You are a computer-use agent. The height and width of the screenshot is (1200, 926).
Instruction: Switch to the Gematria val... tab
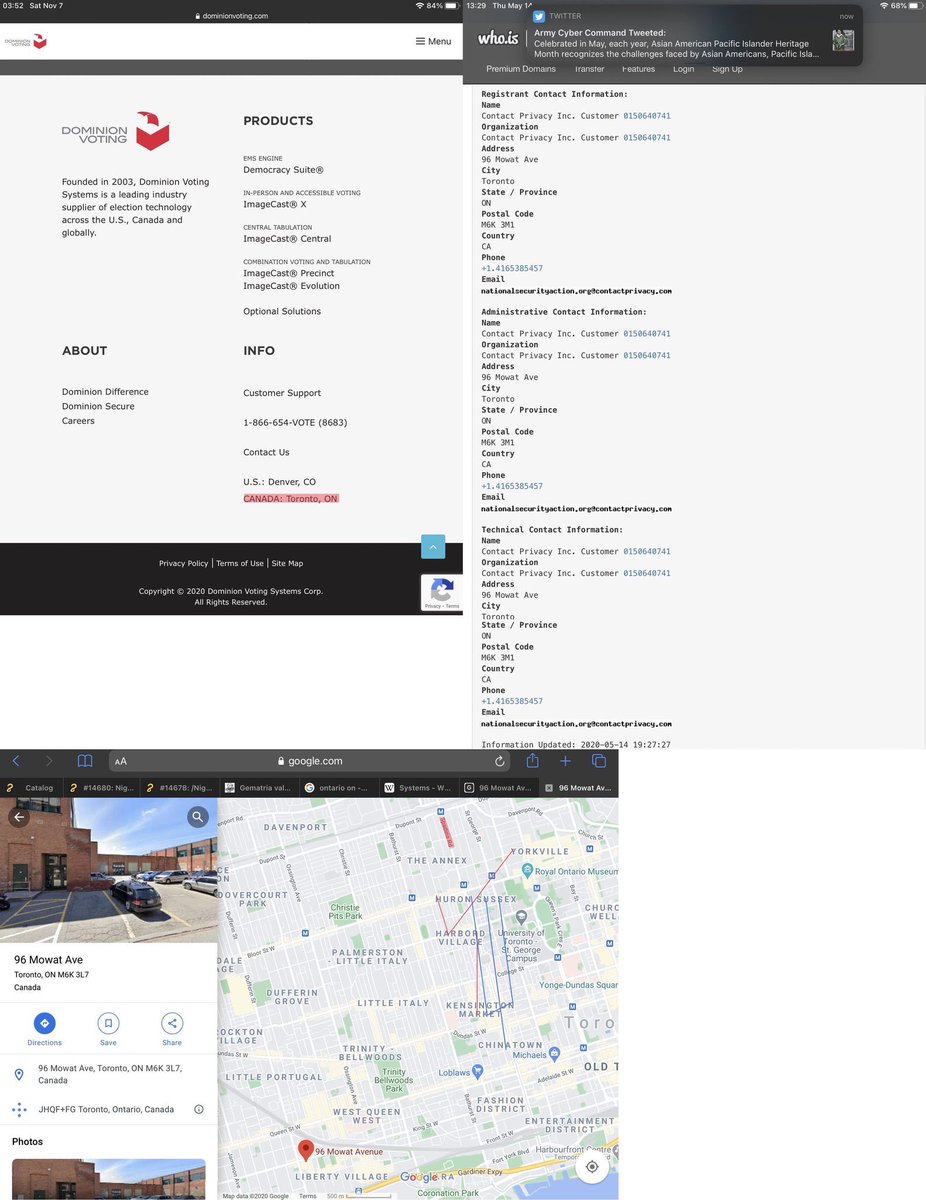257,787
